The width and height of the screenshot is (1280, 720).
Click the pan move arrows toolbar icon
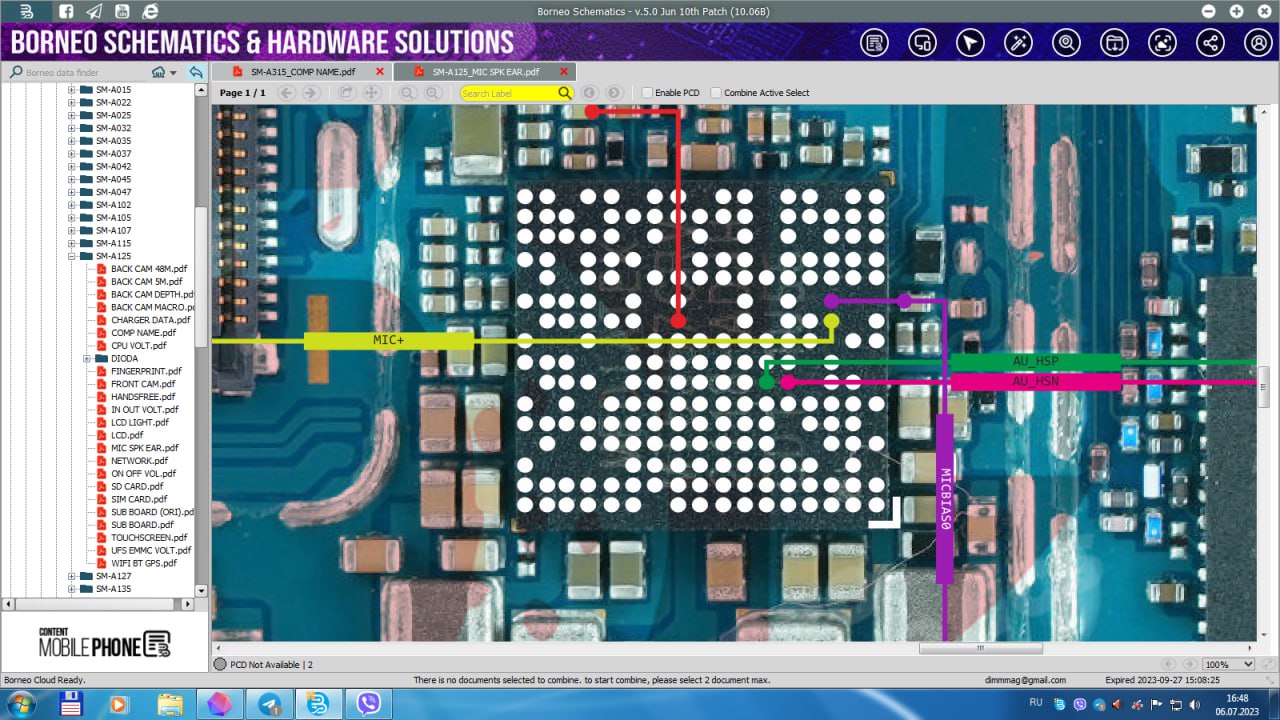tap(371, 93)
